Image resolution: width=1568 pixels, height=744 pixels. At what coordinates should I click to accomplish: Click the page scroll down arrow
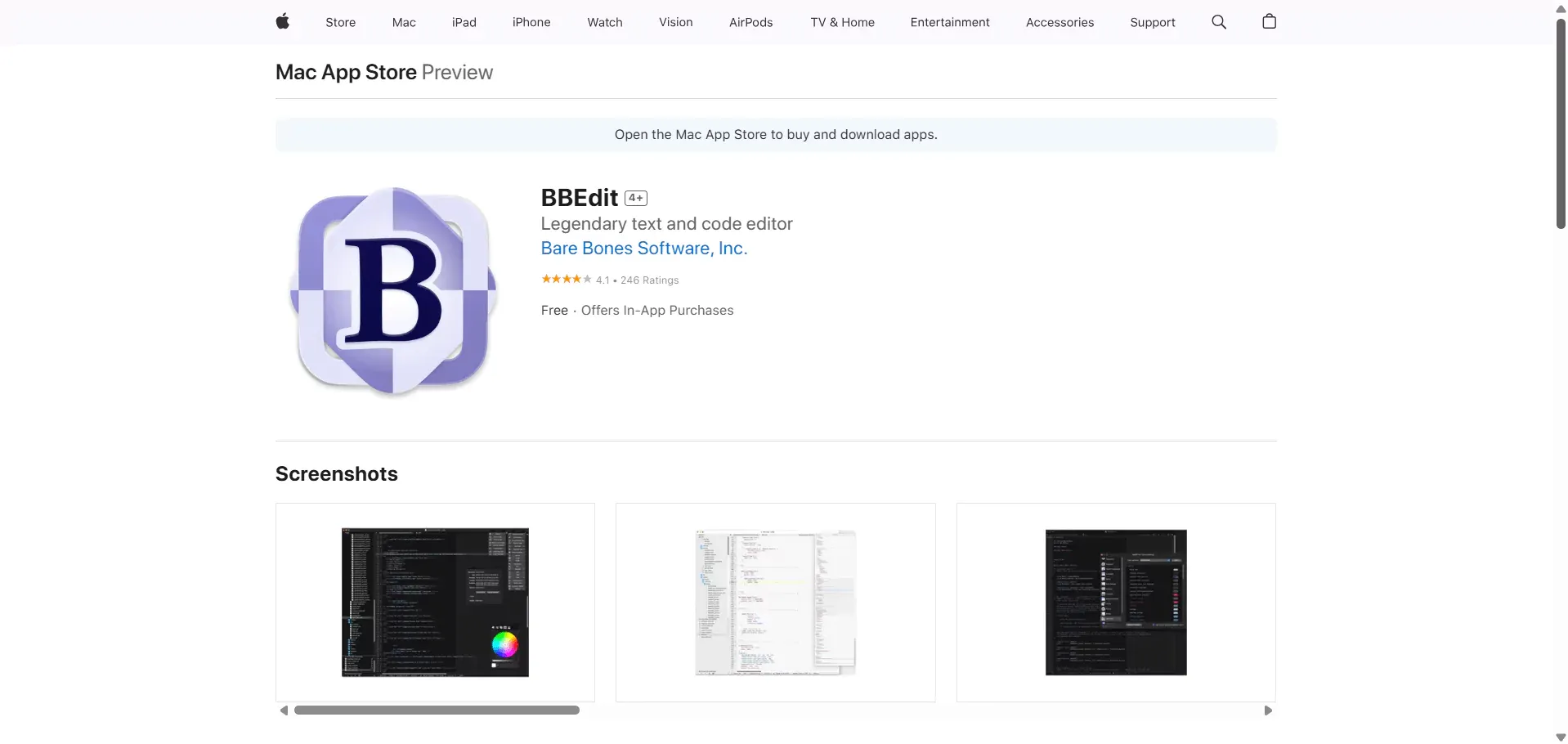coord(1561,737)
